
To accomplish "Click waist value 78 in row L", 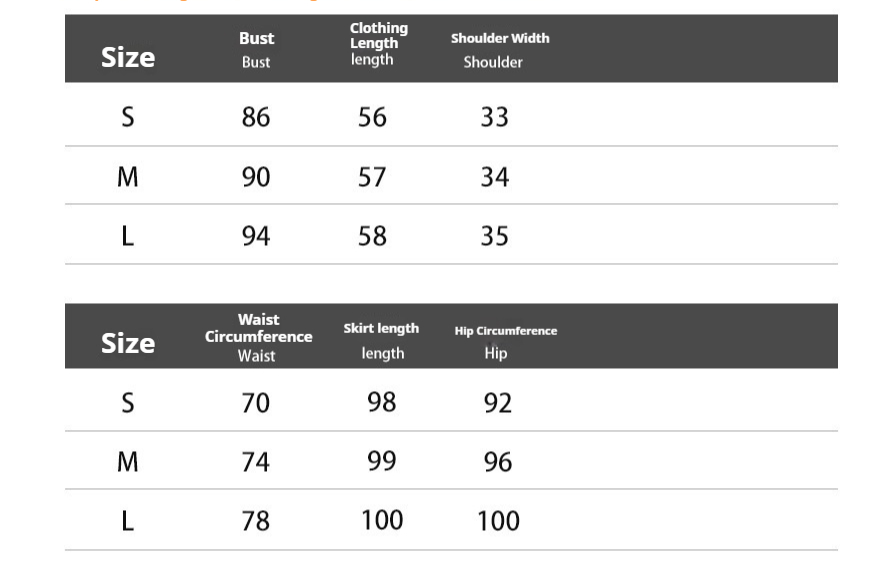I will pos(256,521).
